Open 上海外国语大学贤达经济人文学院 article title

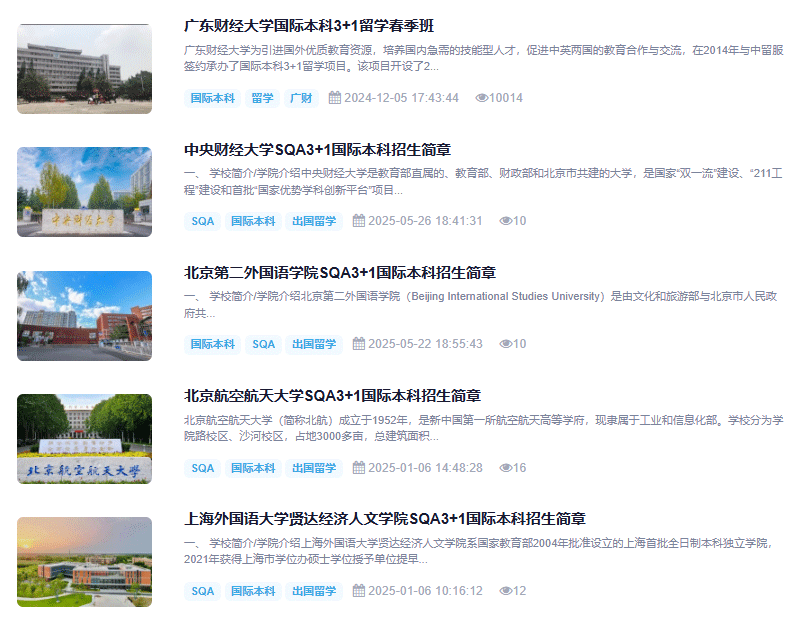pyautogui.click(x=385, y=519)
